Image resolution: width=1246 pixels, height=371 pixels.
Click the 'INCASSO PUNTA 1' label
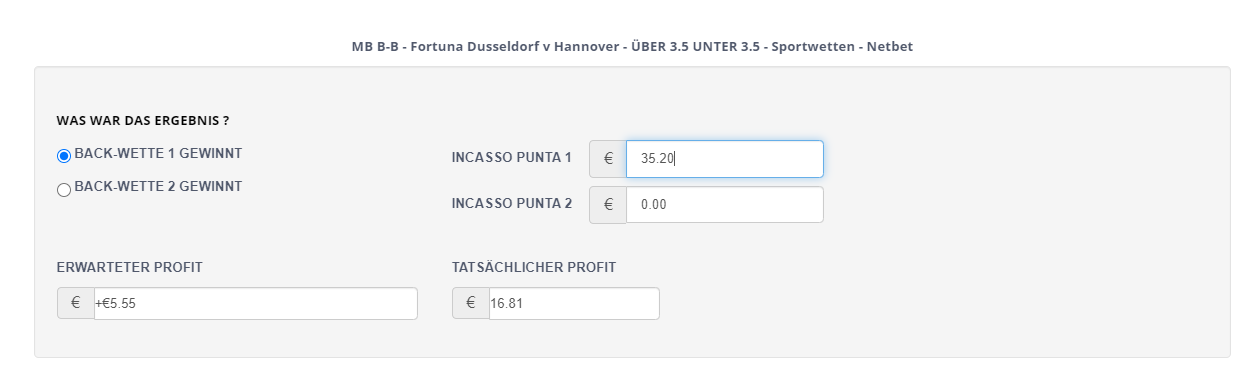512,158
